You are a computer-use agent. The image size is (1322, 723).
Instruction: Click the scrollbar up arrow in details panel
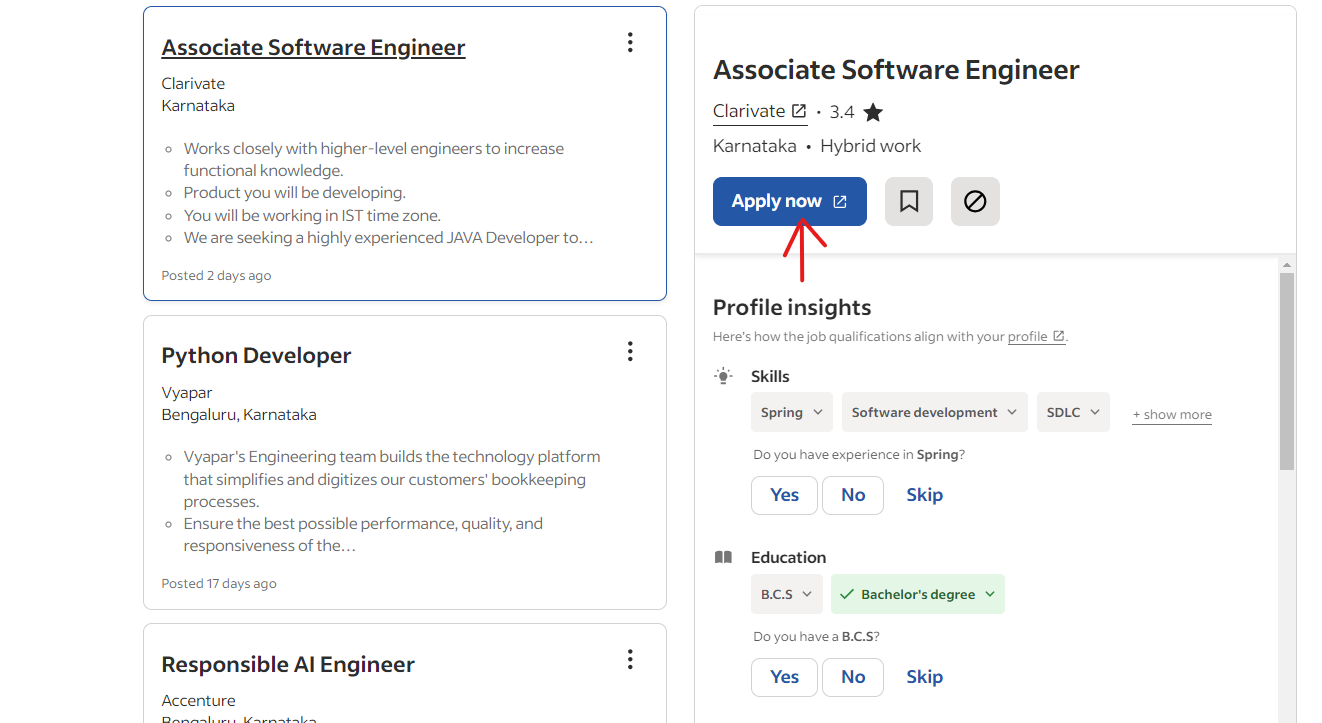coord(1287,264)
